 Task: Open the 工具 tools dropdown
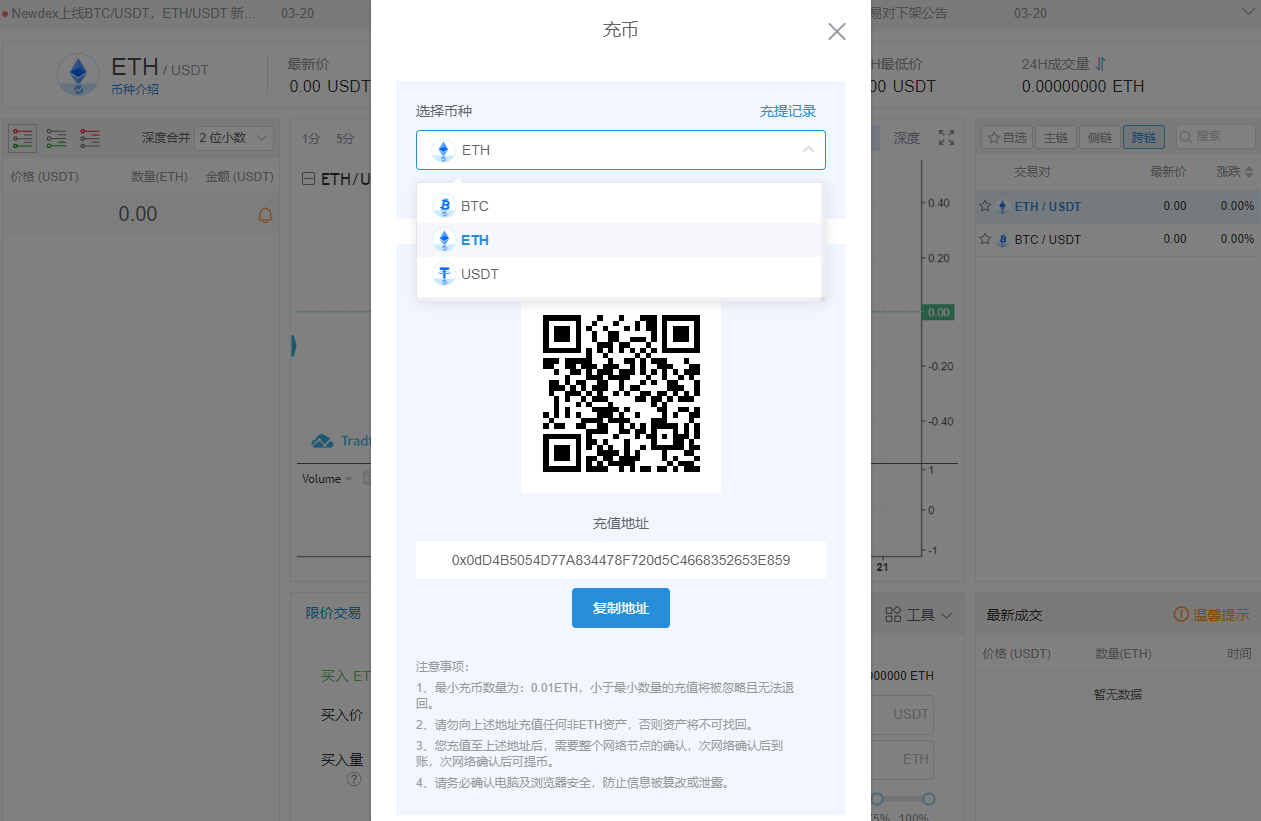[918, 615]
